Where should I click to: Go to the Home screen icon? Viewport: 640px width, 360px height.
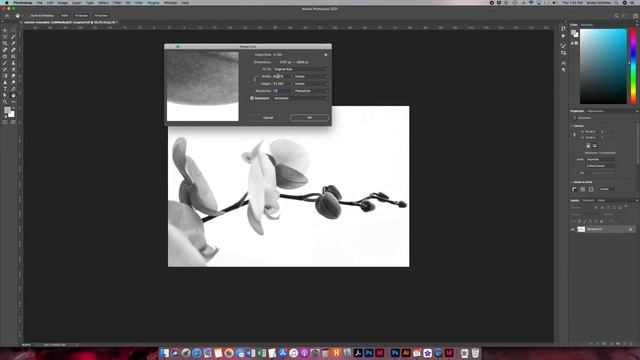click(x=7, y=16)
